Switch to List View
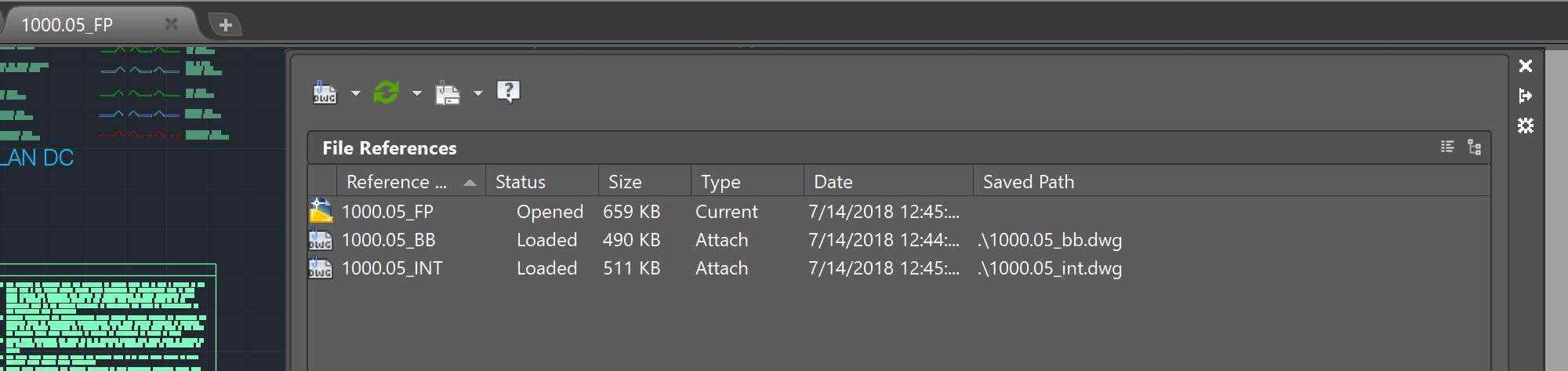 click(1447, 147)
